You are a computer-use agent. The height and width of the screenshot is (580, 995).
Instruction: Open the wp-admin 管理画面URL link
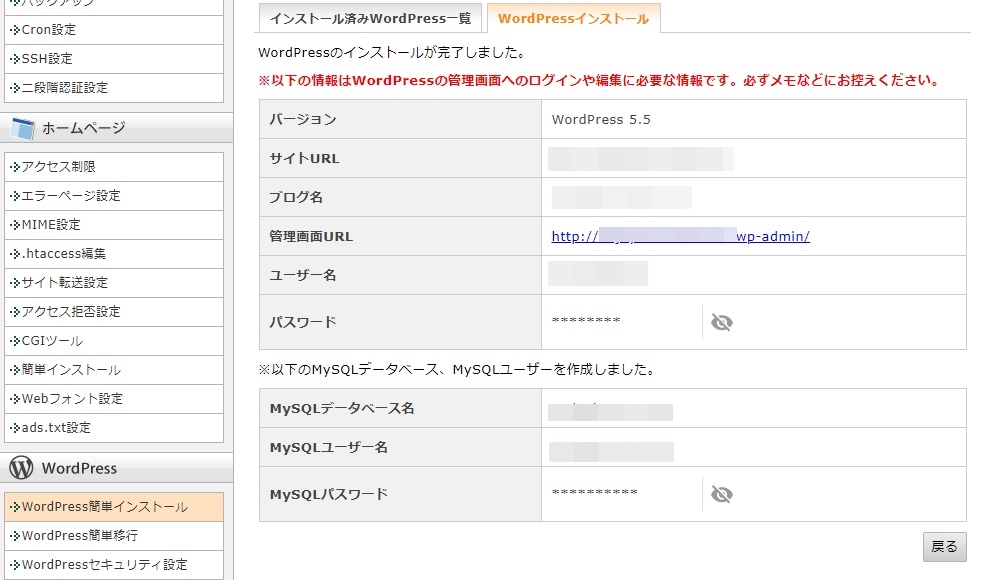(680, 237)
